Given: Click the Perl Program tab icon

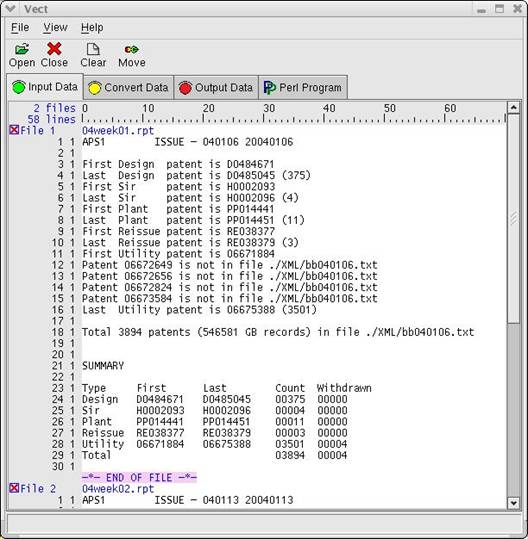Looking at the screenshot, I should point(269,88).
